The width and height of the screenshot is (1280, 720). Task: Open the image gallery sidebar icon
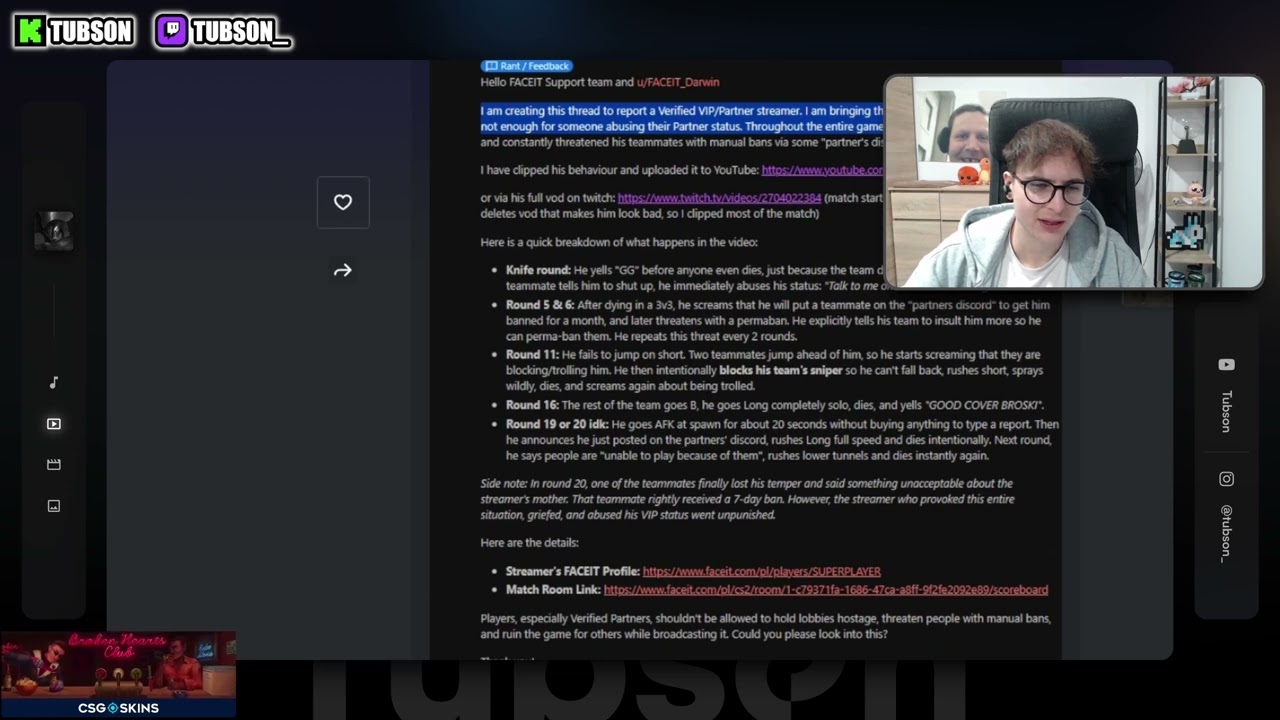[54, 506]
